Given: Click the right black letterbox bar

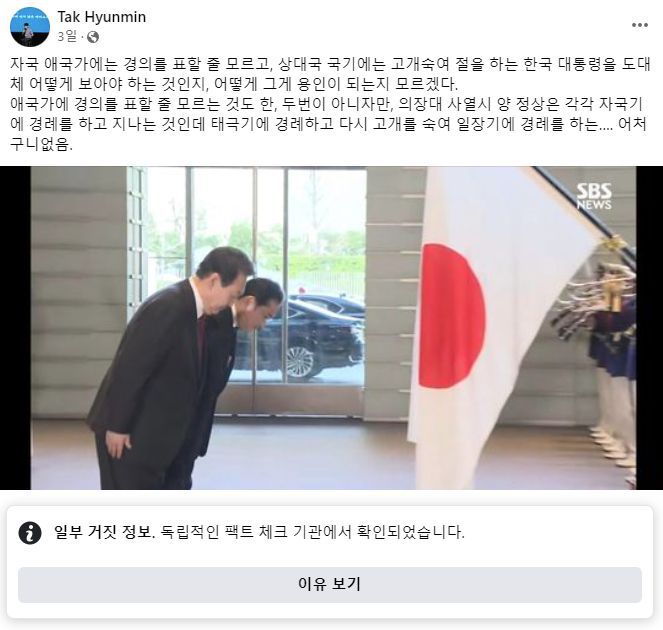Looking at the screenshot, I should [x=649, y=328].
